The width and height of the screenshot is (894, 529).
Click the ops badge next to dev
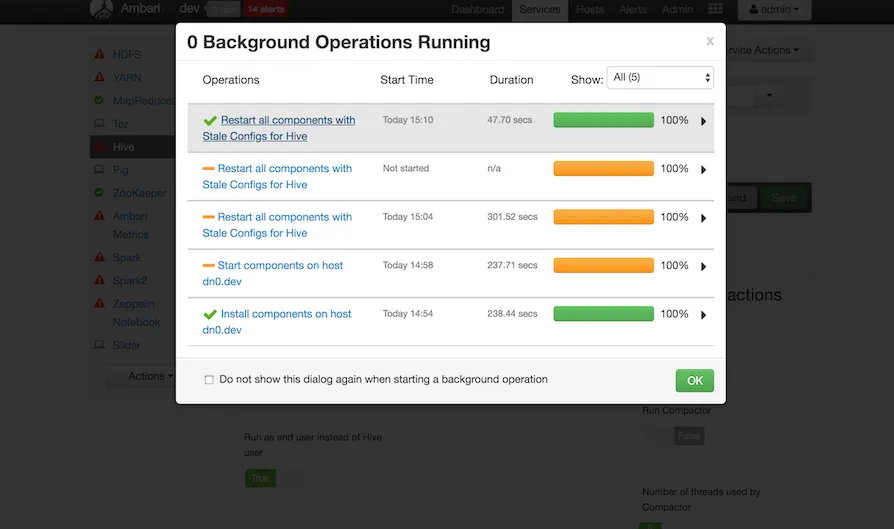pyautogui.click(x=224, y=9)
